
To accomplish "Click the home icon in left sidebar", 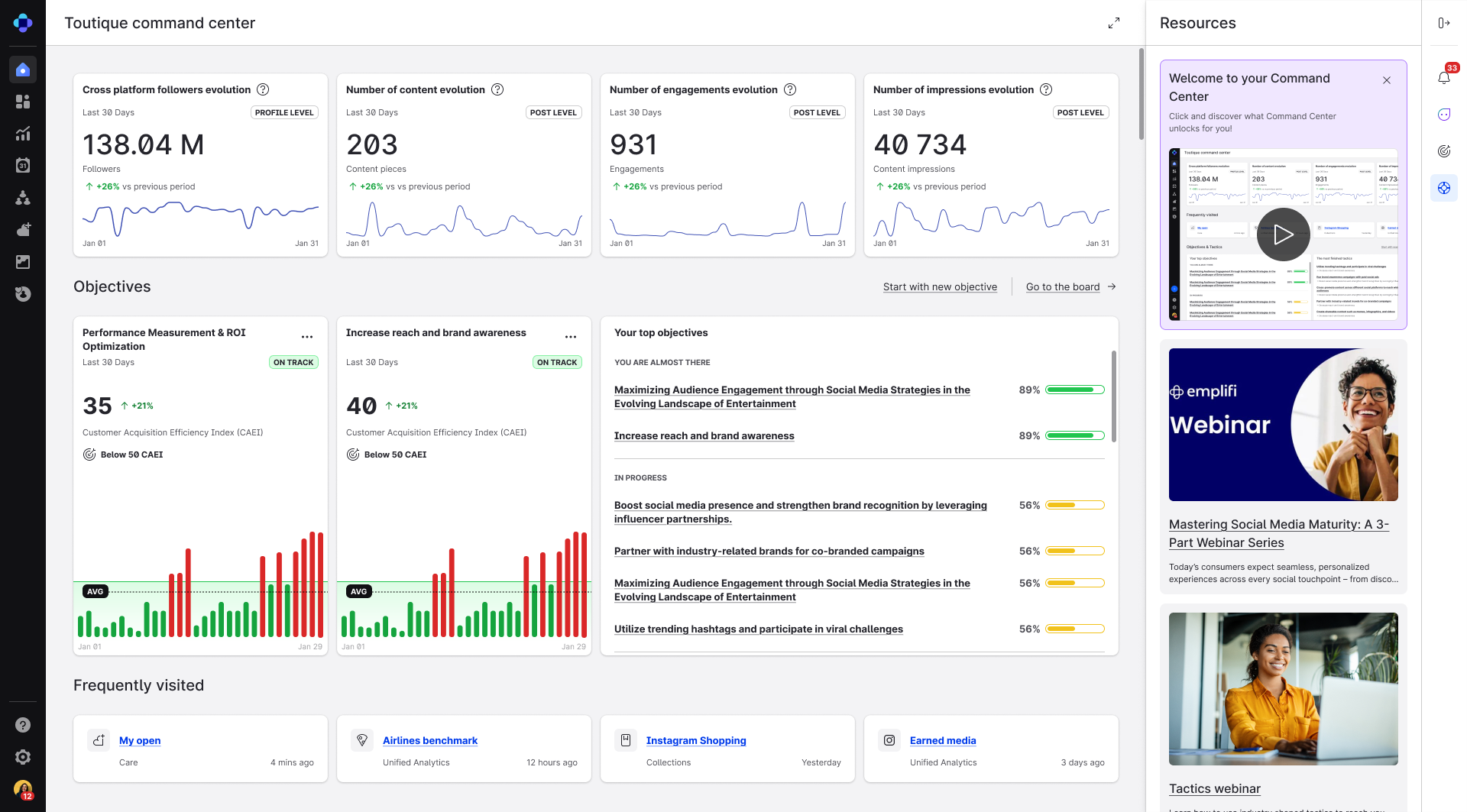I will tap(23, 70).
